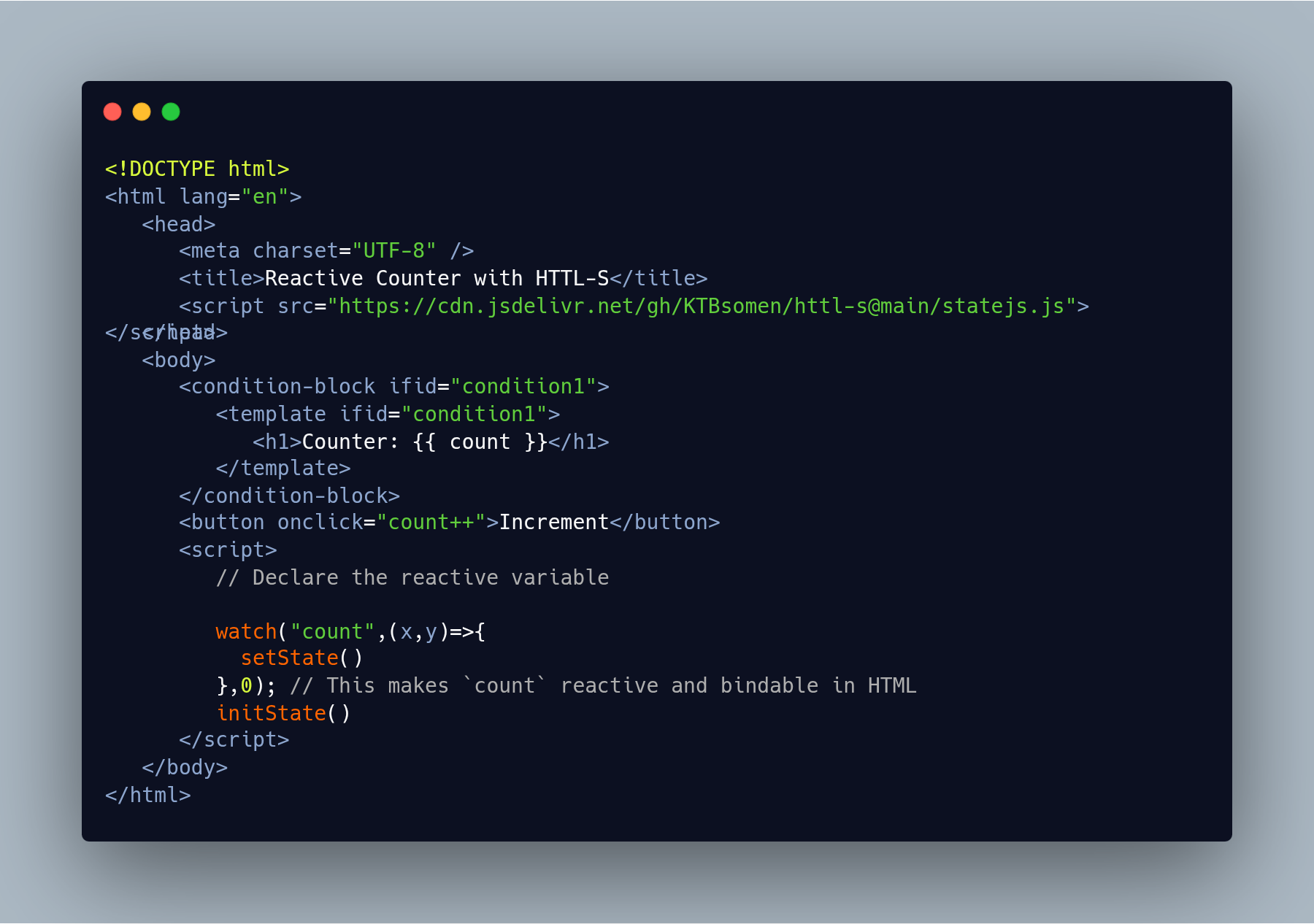Click the setState() call
The width and height of the screenshot is (1314, 924).
click(301, 658)
